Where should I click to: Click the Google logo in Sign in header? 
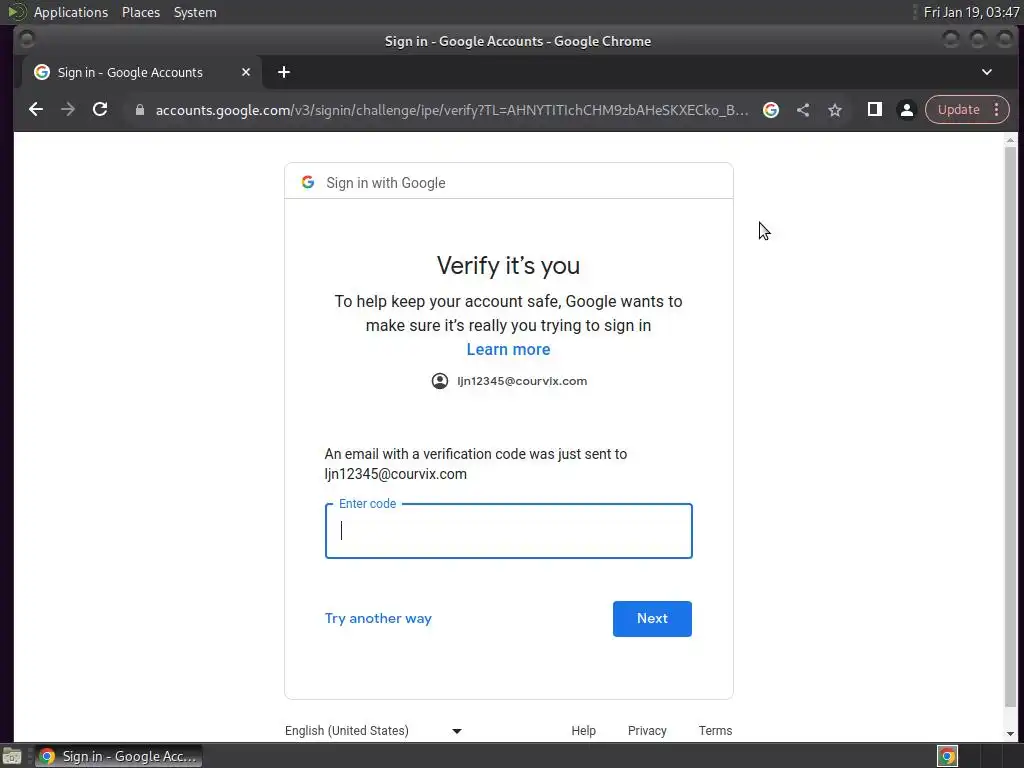pyautogui.click(x=308, y=182)
